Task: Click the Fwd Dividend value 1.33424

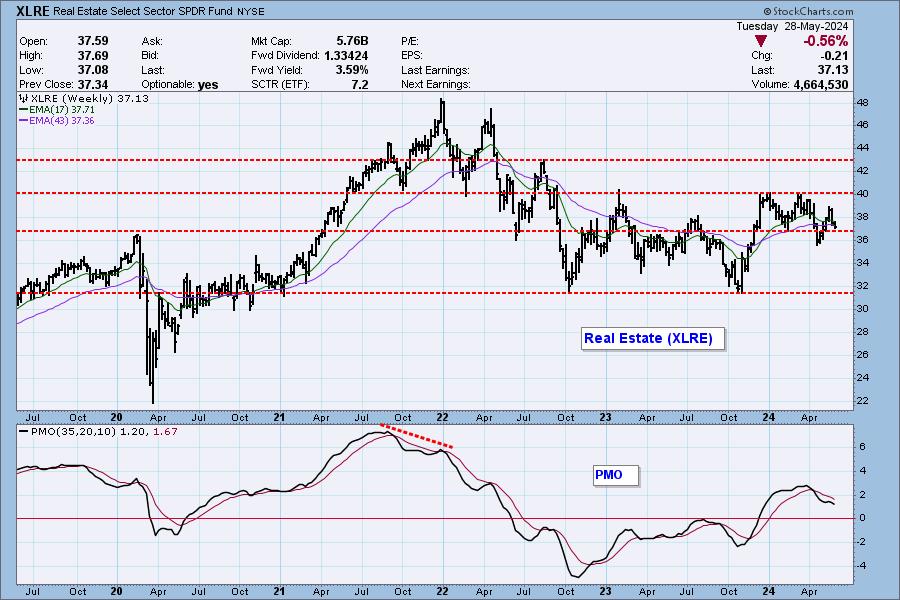Action: tap(346, 56)
